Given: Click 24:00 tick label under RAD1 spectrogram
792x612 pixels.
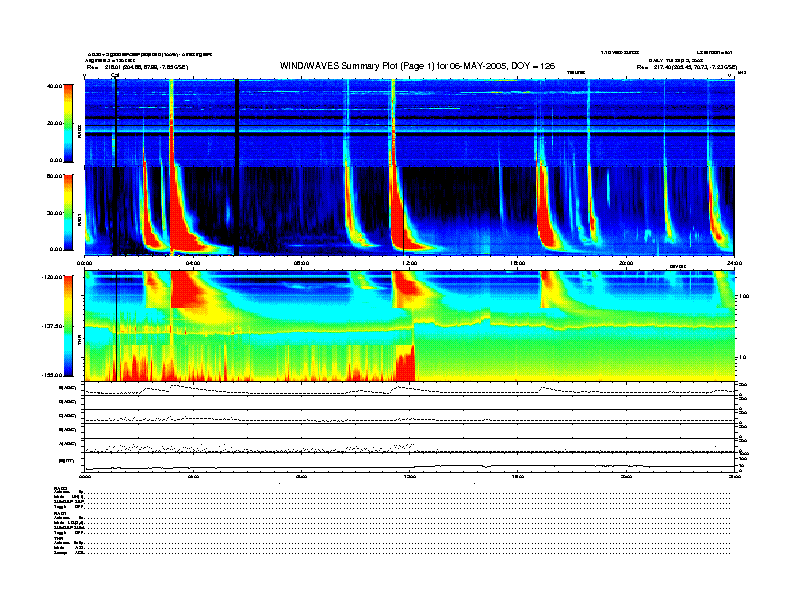Looking at the screenshot, I should (x=734, y=263).
